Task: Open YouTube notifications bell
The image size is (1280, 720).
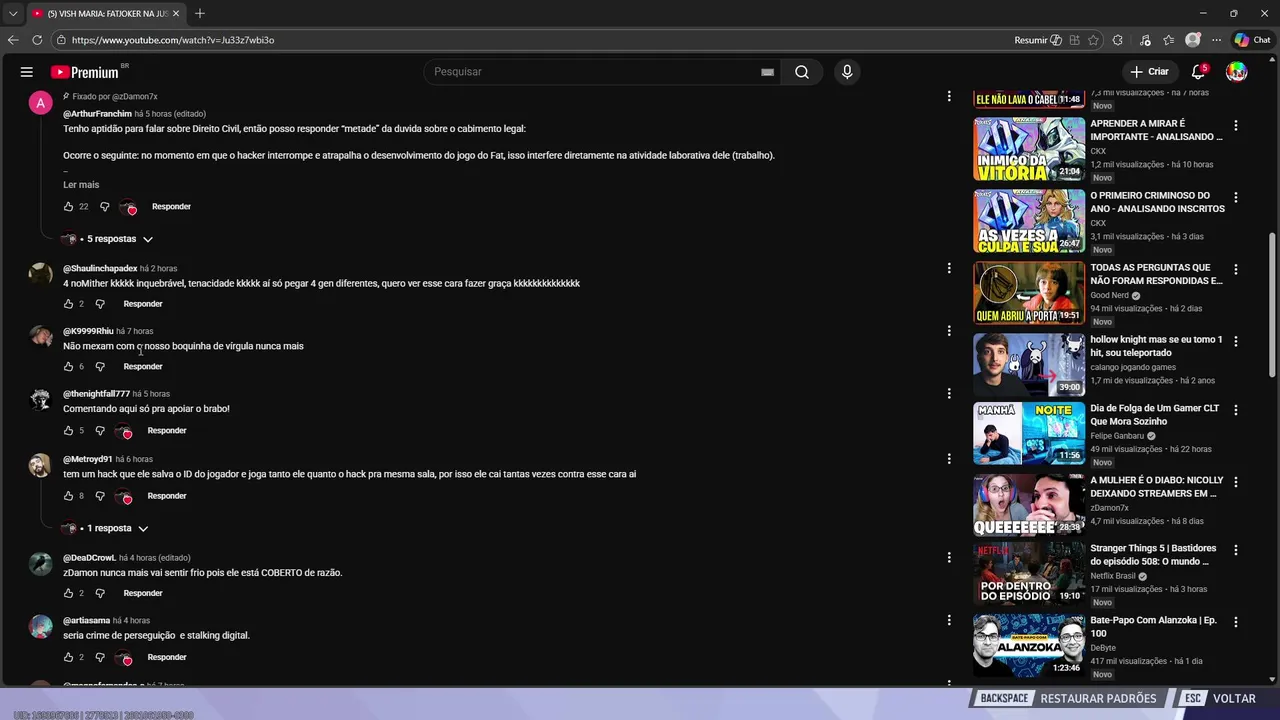Action: (1198, 72)
